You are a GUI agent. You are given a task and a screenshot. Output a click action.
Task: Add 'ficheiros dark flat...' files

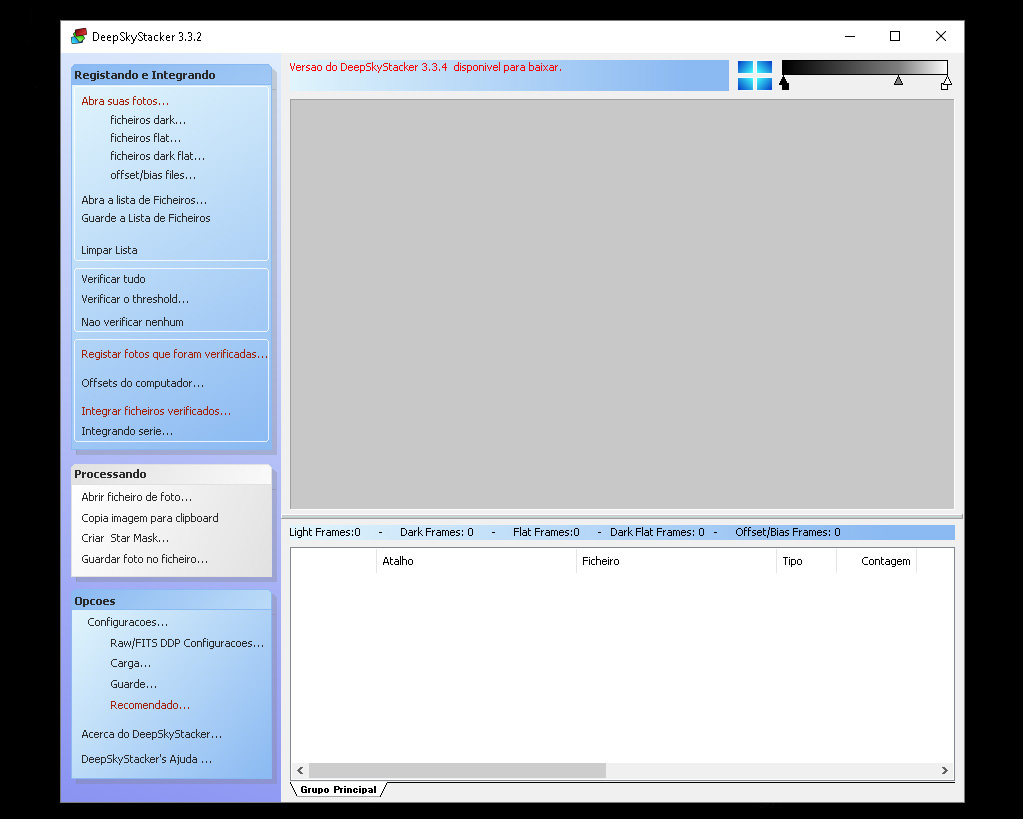point(157,156)
